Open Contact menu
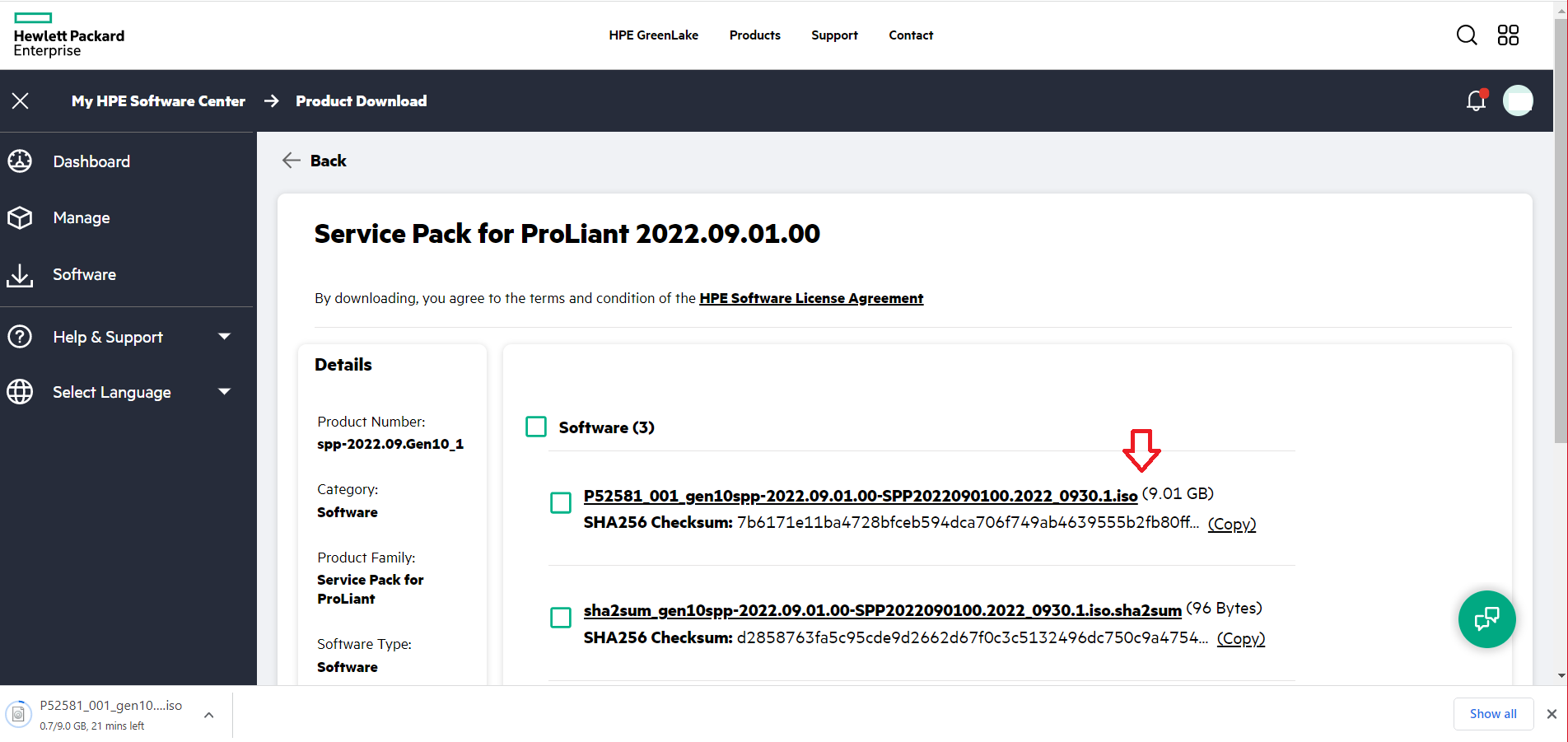The image size is (1568, 742). (x=911, y=35)
